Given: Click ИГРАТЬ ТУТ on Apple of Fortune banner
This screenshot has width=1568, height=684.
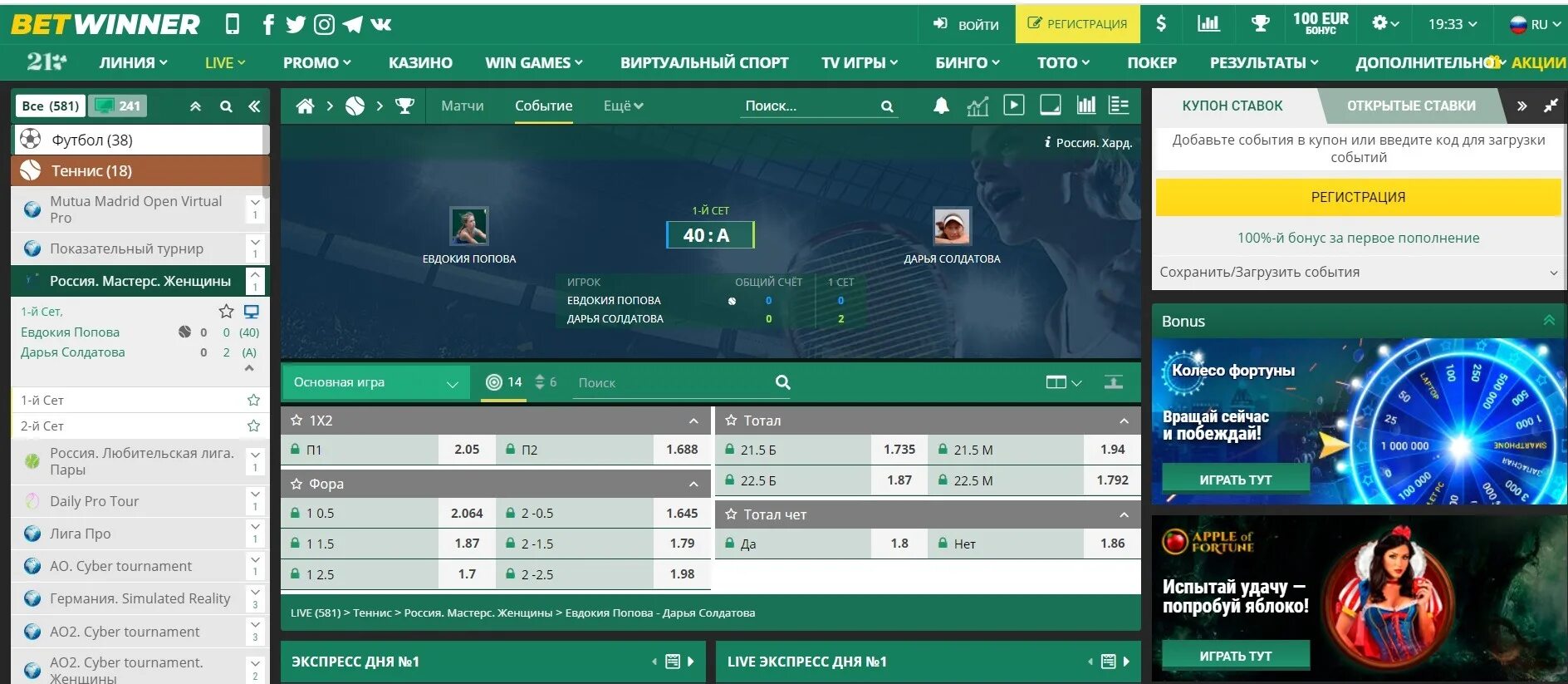Looking at the screenshot, I should [x=1236, y=656].
